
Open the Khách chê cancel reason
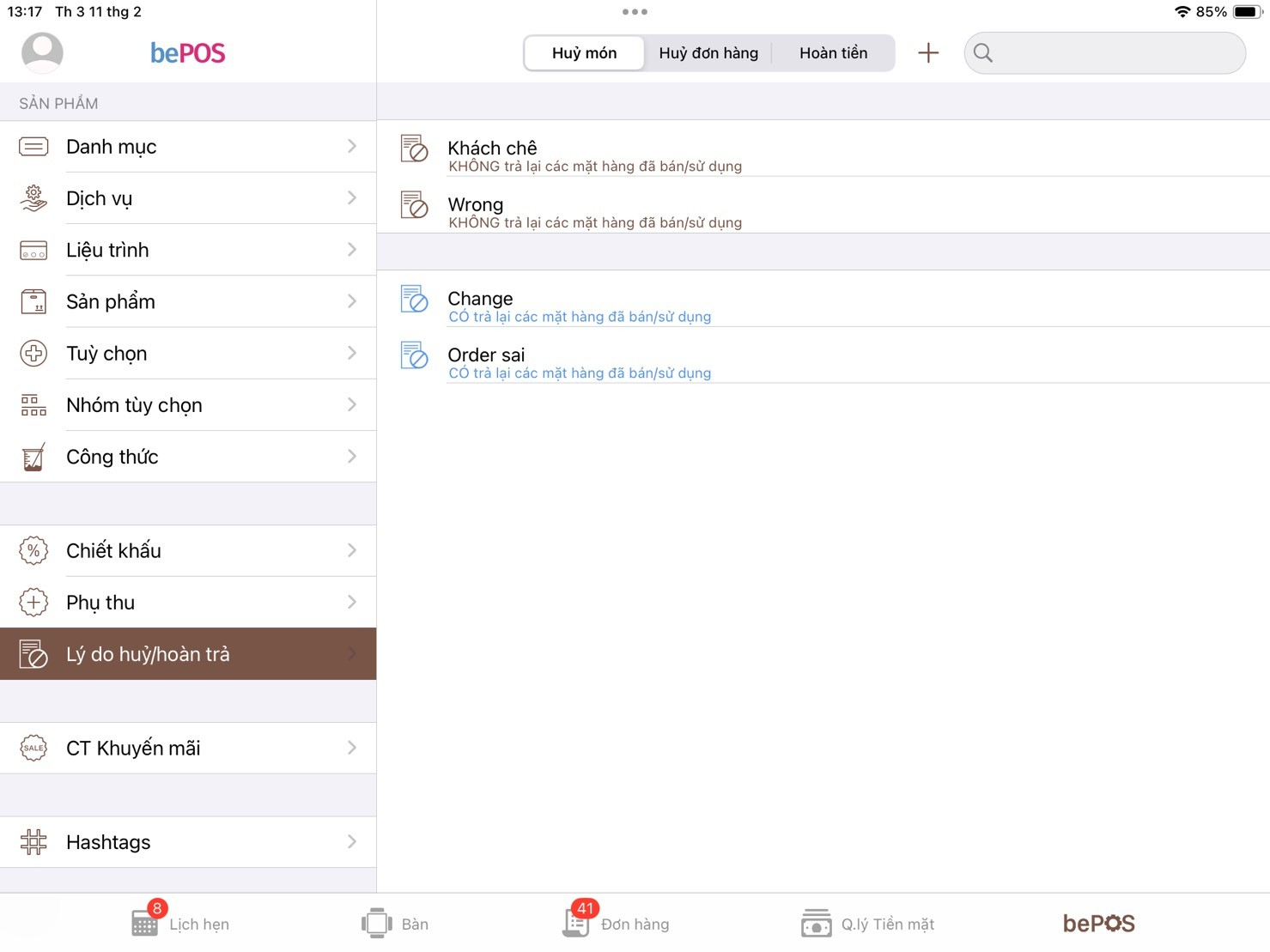[594, 155]
